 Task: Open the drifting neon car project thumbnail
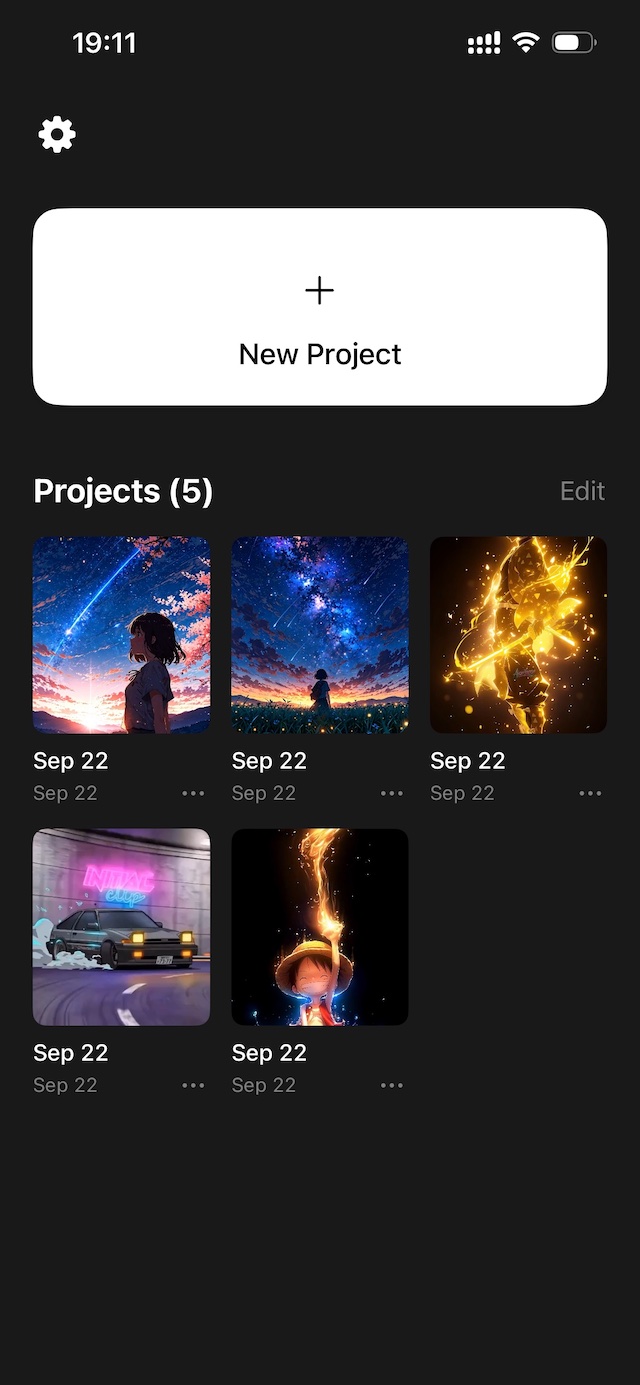point(121,927)
